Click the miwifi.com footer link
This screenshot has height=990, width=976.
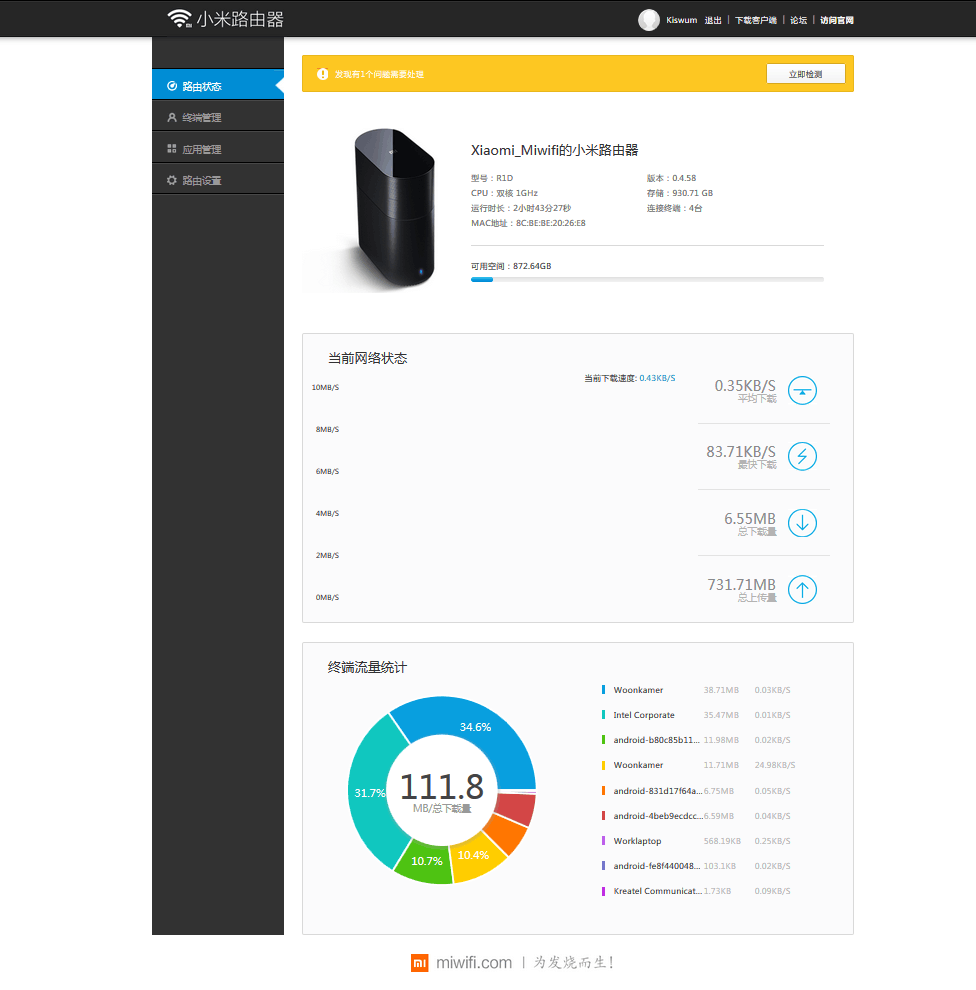click(473, 963)
